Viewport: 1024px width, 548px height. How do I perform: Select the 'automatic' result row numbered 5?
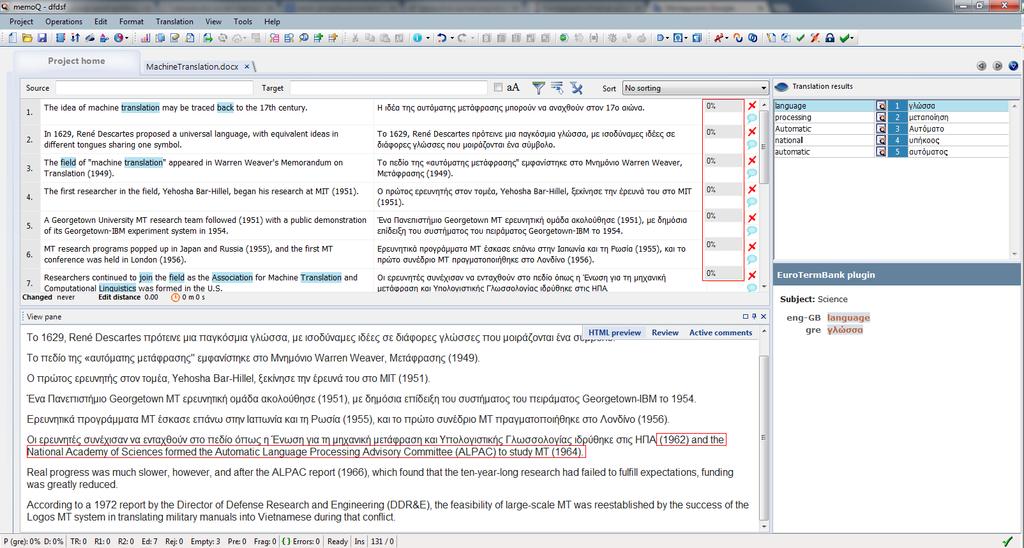(x=891, y=152)
